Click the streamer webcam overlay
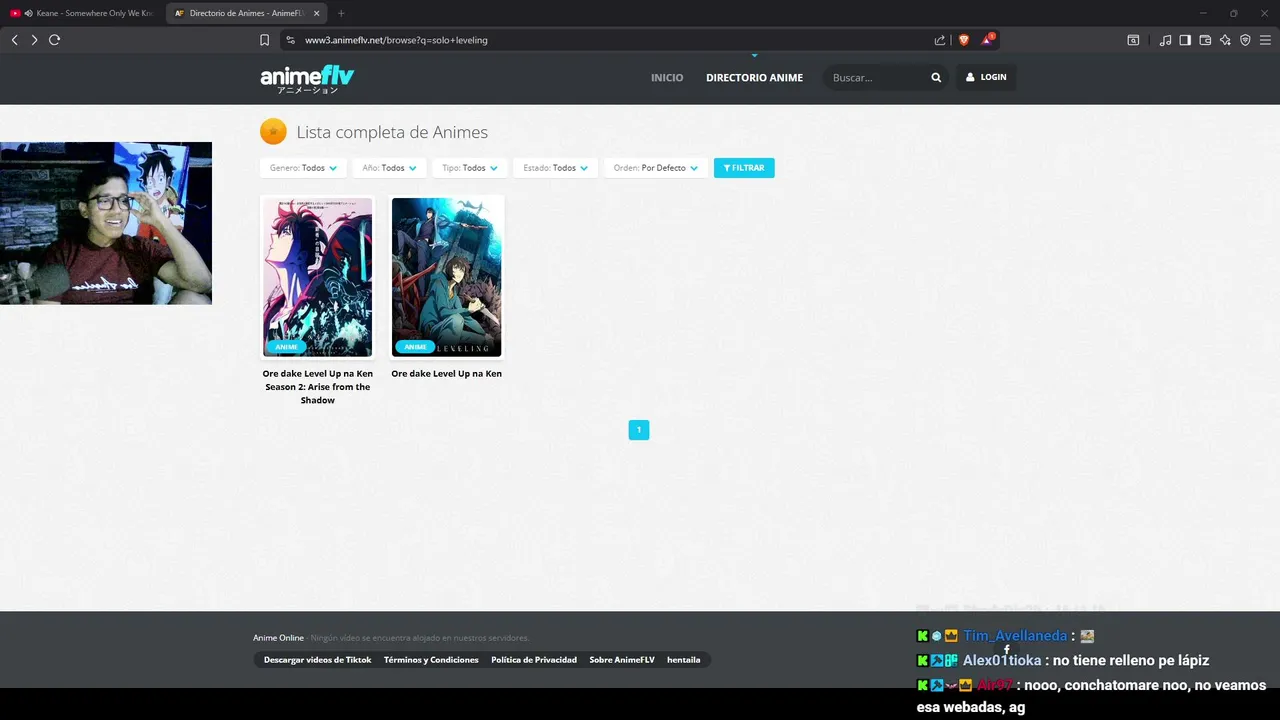This screenshot has height=720, width=1280. point(106,223)
